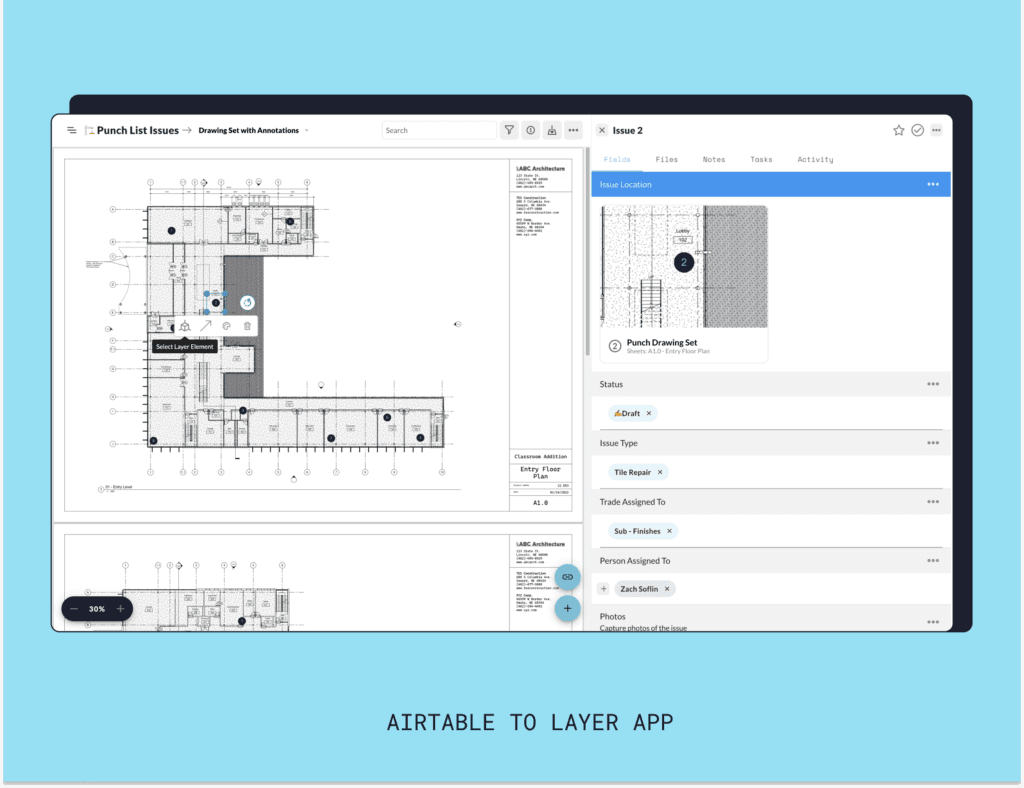Click the Punch List Issues title

[138, 131]
